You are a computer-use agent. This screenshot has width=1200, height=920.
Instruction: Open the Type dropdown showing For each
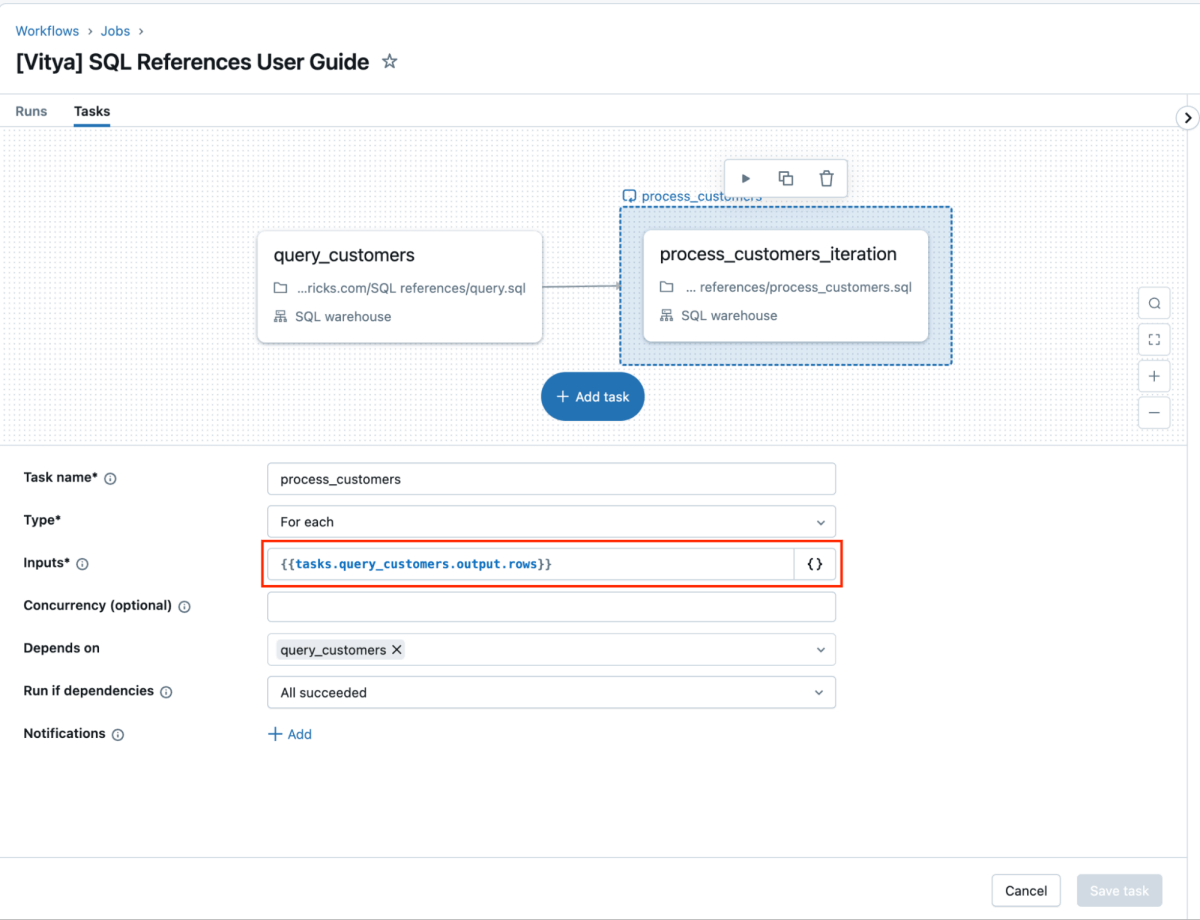pyautogui.click(x=551, y=522)
